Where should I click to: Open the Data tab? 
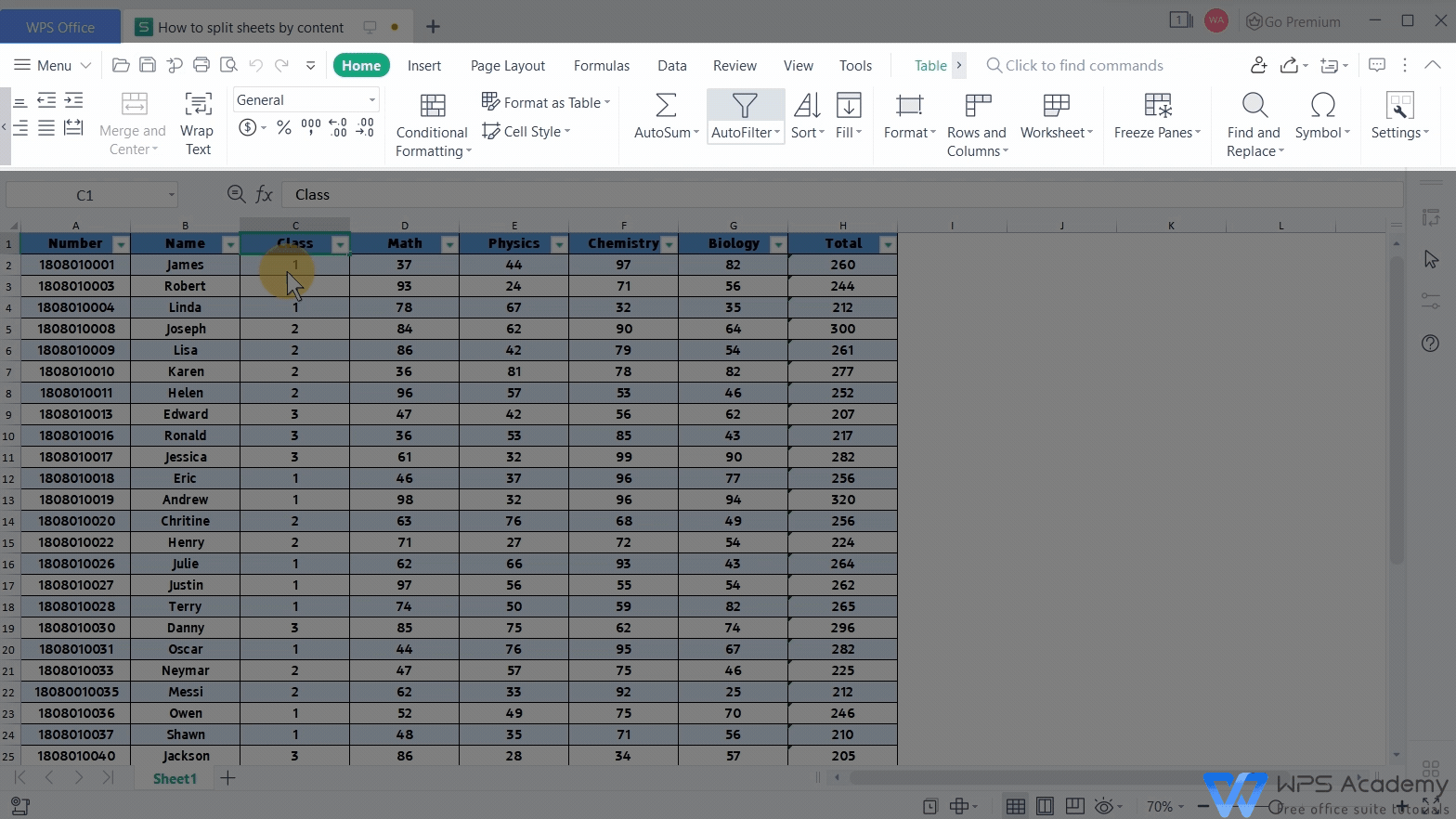coord(672,65)
